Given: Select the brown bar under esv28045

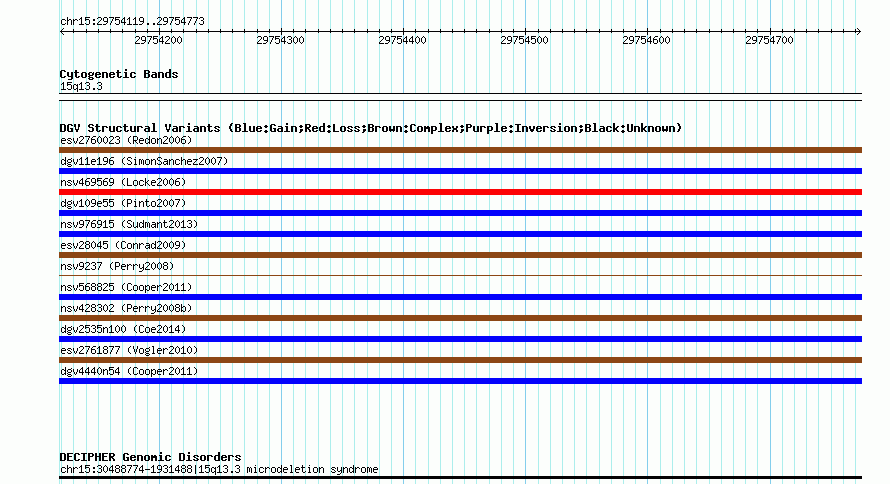Looking at the screenshot, I should click(x=460, y=255).
